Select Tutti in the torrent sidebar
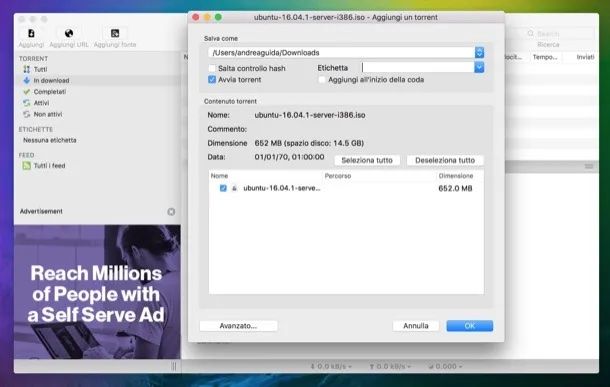Viewport: 610px width, 387px height. pyautogui.click(x=40, y=69)
